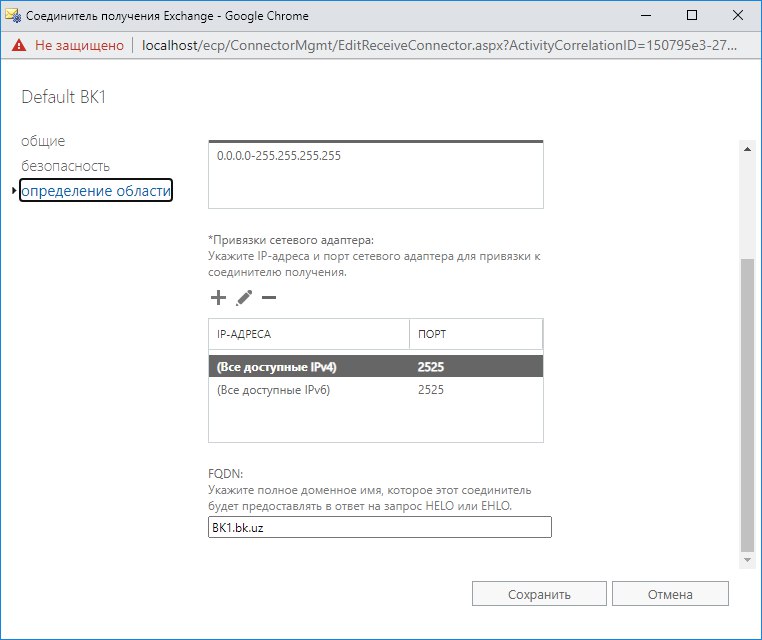Select the Все доступные IPv4 row
This screenshot has height=640, width=762.
[x=376, y=366]
